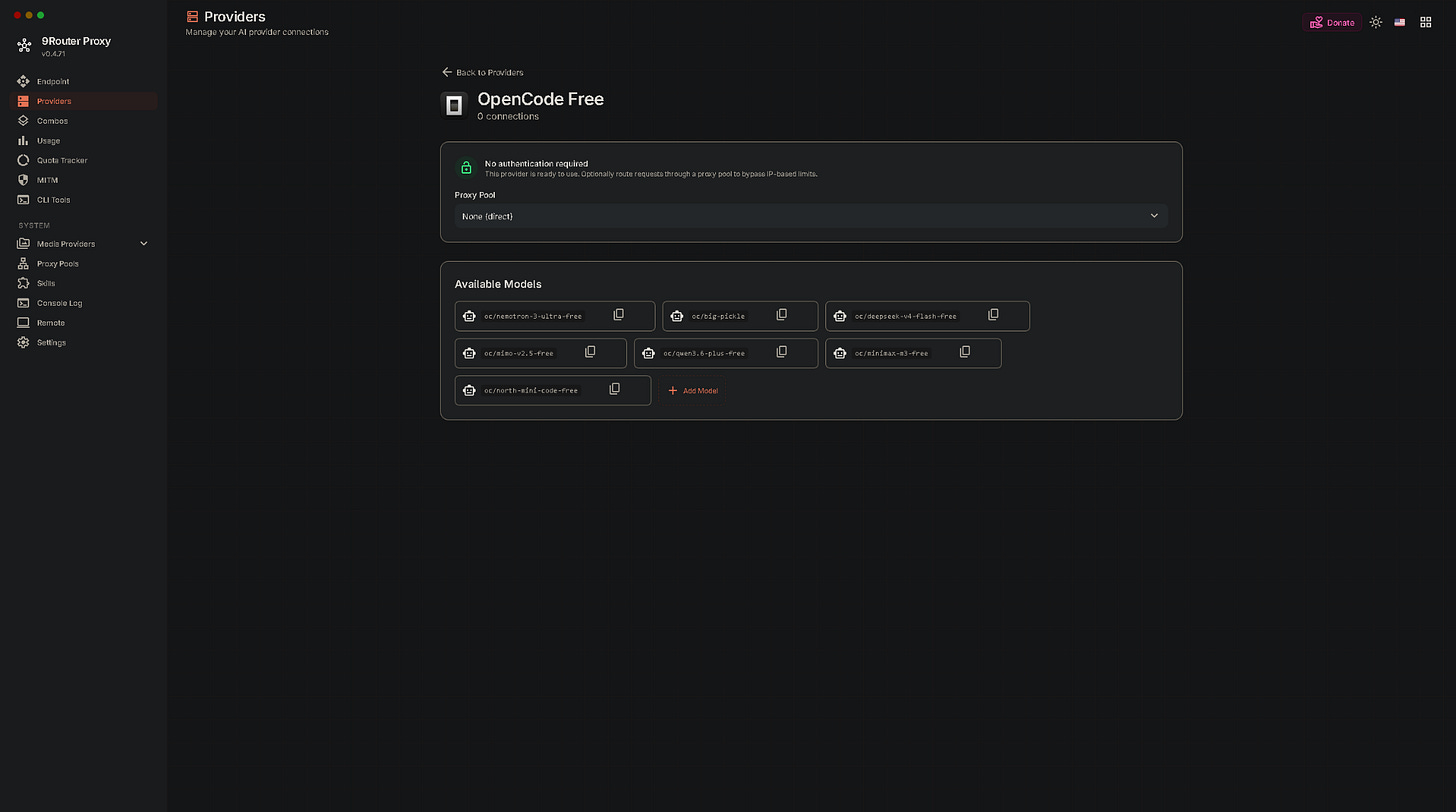Click the oc/deepseek-v4-flash-free model name text
This screenshot has width=1456, height=812.
[x=906, y=316]
